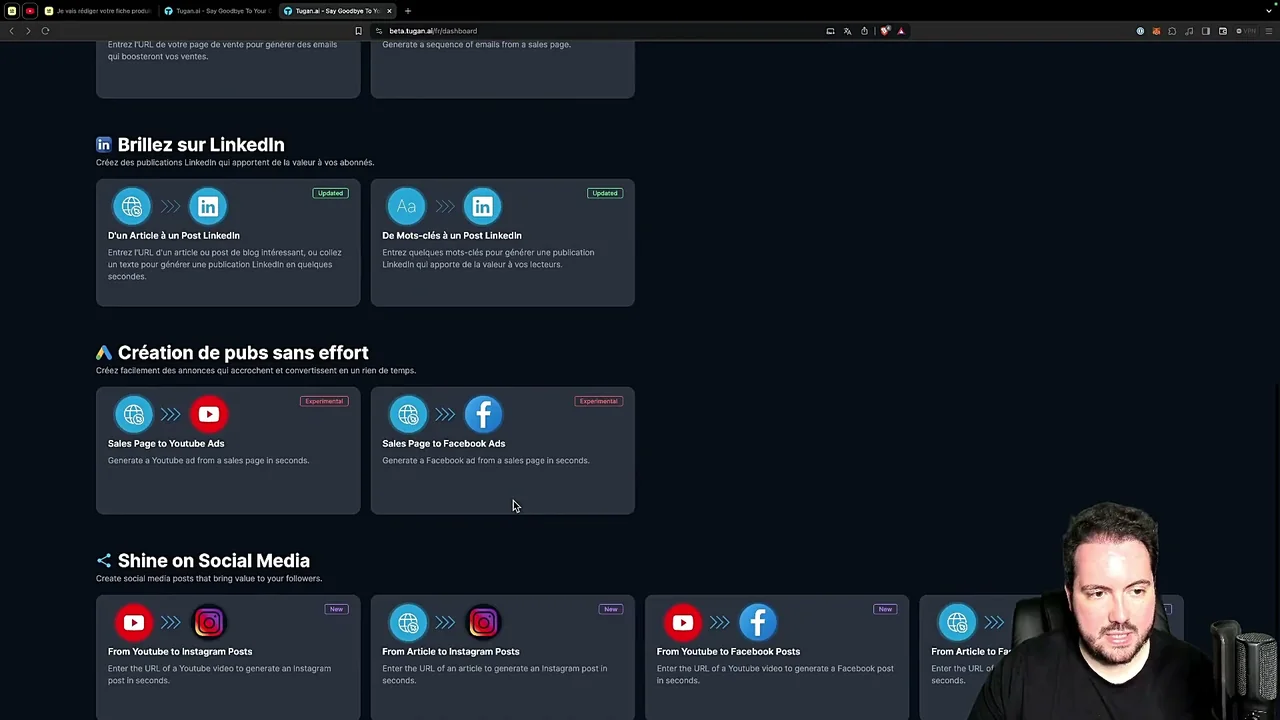Click the globe icon in Sales Page to Youtube Ads card
Image resolution: width=1280 pixels, height=720 pixels.
[133, 414]
